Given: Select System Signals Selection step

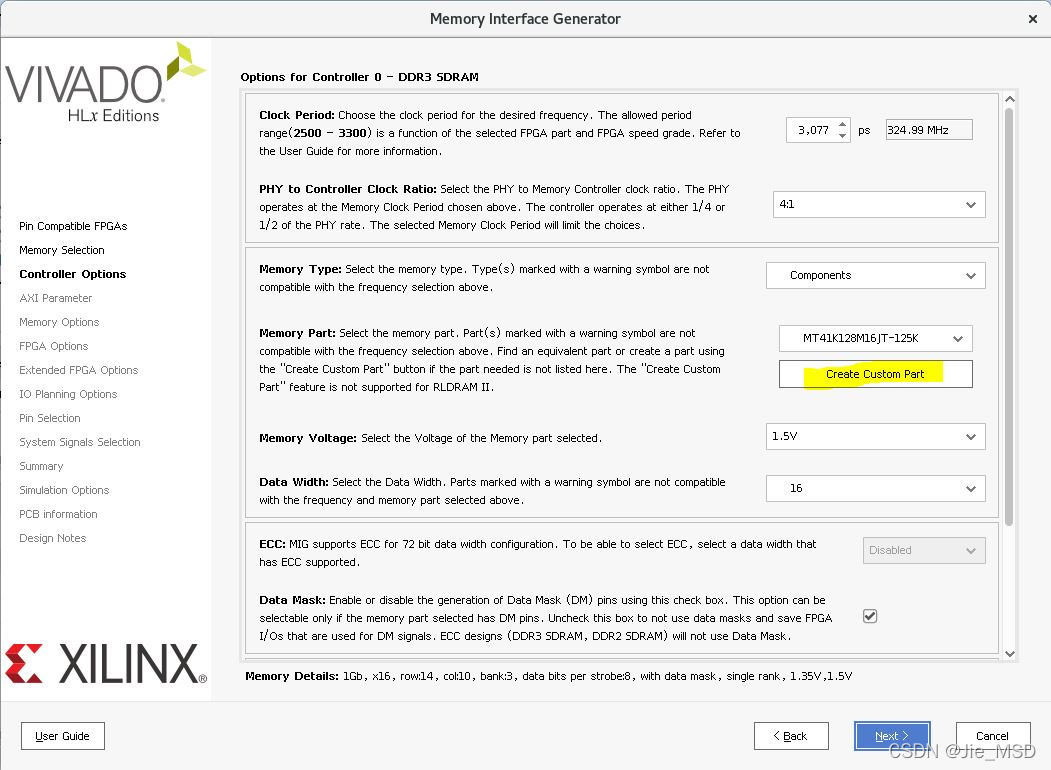Looking at the screenshot, I should point(80,442).
